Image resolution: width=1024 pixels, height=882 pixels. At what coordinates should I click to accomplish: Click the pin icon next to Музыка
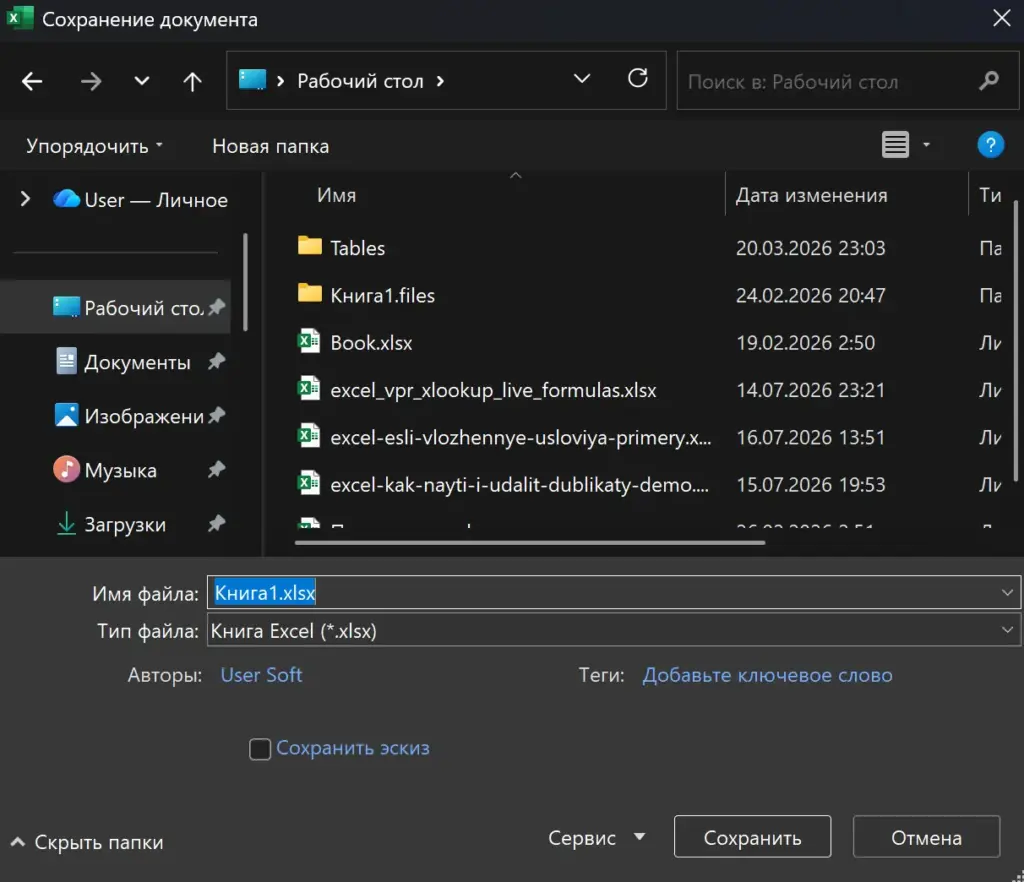(x=216, y=469)
